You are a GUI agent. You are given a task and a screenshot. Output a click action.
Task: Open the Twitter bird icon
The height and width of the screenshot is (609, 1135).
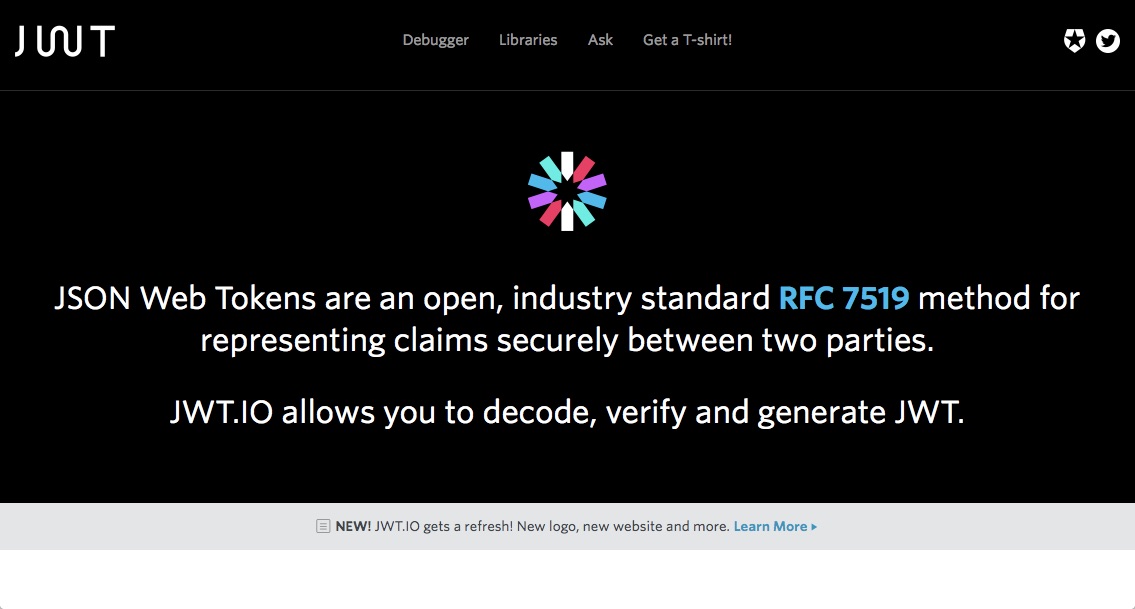click(1107, 41)
